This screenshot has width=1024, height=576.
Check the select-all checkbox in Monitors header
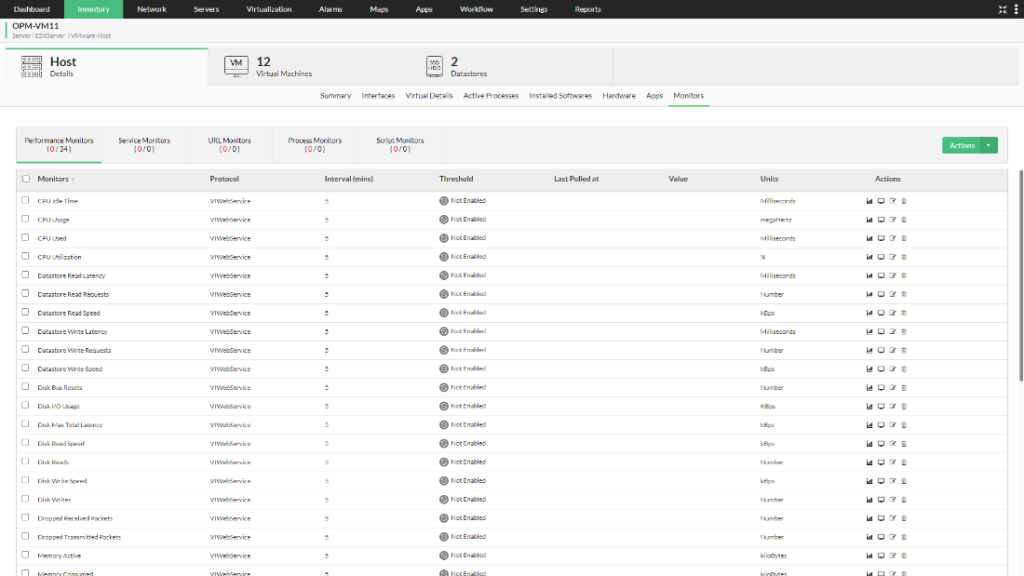click(x=25, y=179)
